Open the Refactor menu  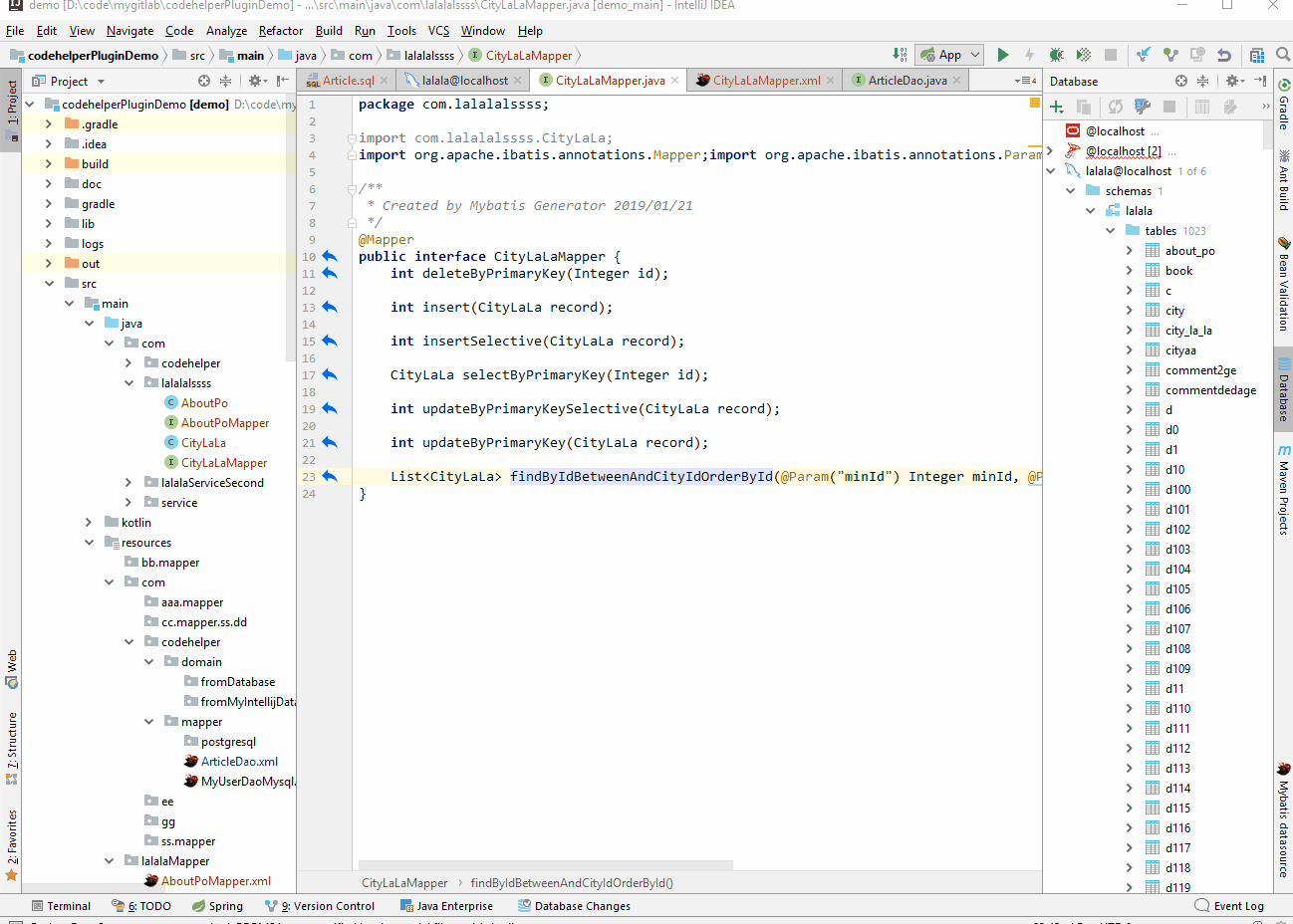click(x=280, y=31)
